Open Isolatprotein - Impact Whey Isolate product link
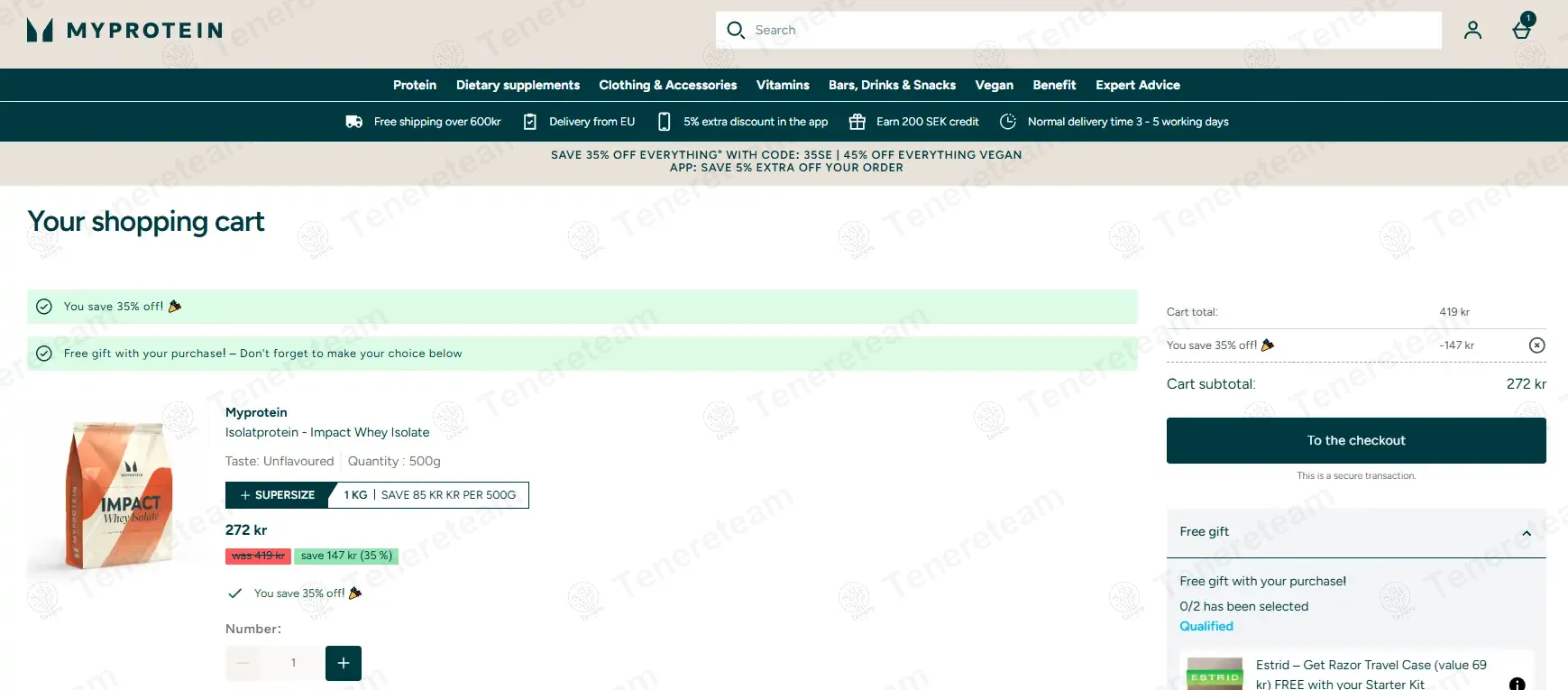 point(327,432)
